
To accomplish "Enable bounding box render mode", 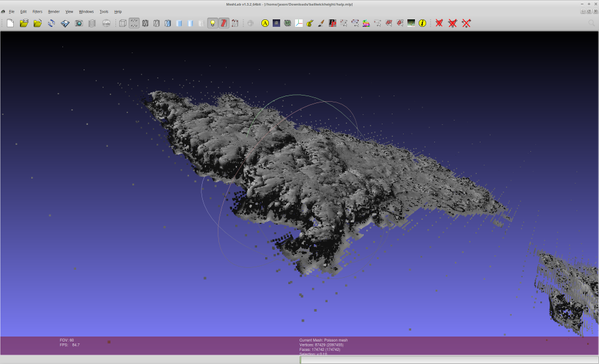I will coord(123,23).
